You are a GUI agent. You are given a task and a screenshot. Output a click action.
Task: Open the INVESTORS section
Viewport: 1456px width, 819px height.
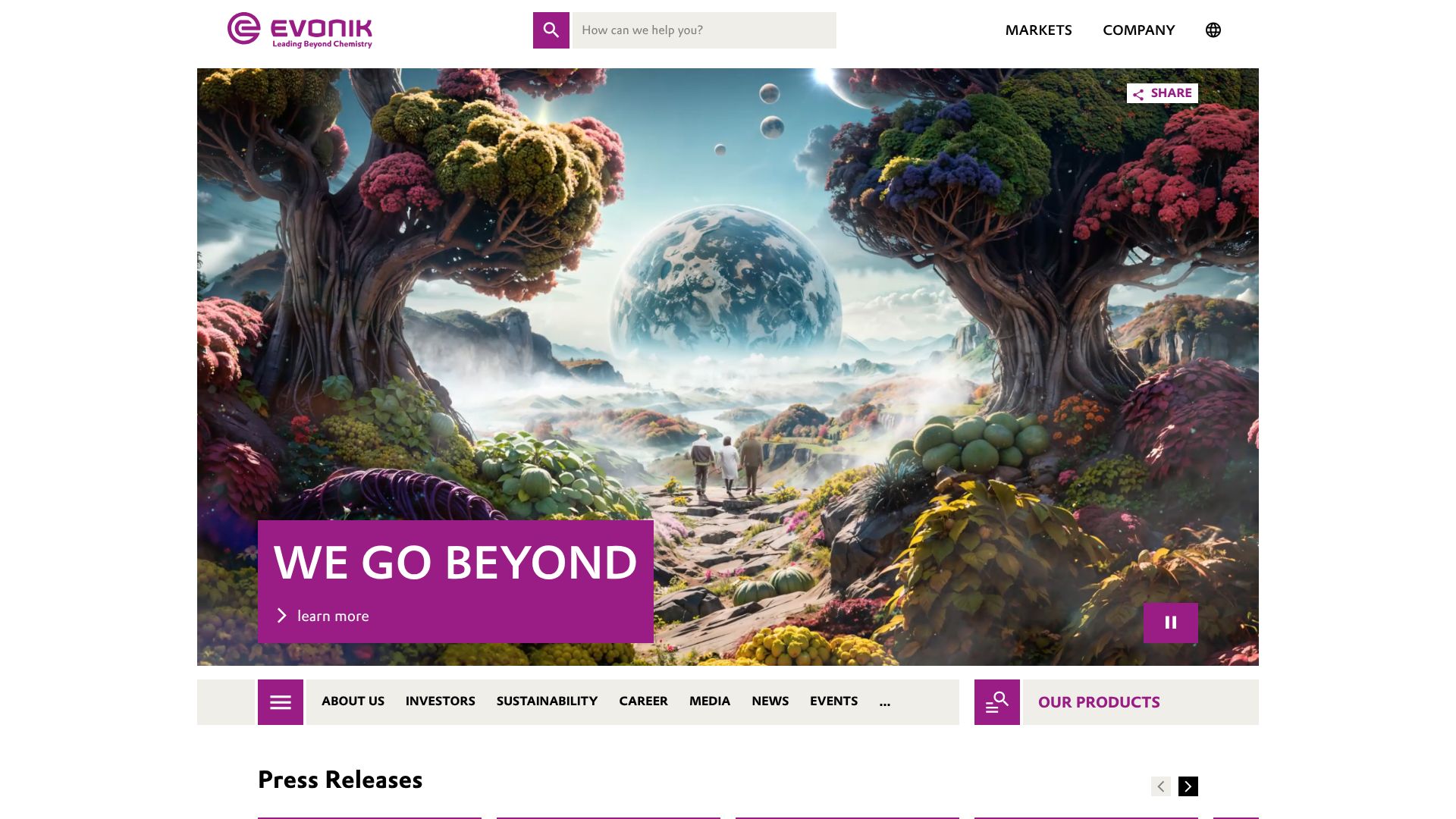[440, 701]
